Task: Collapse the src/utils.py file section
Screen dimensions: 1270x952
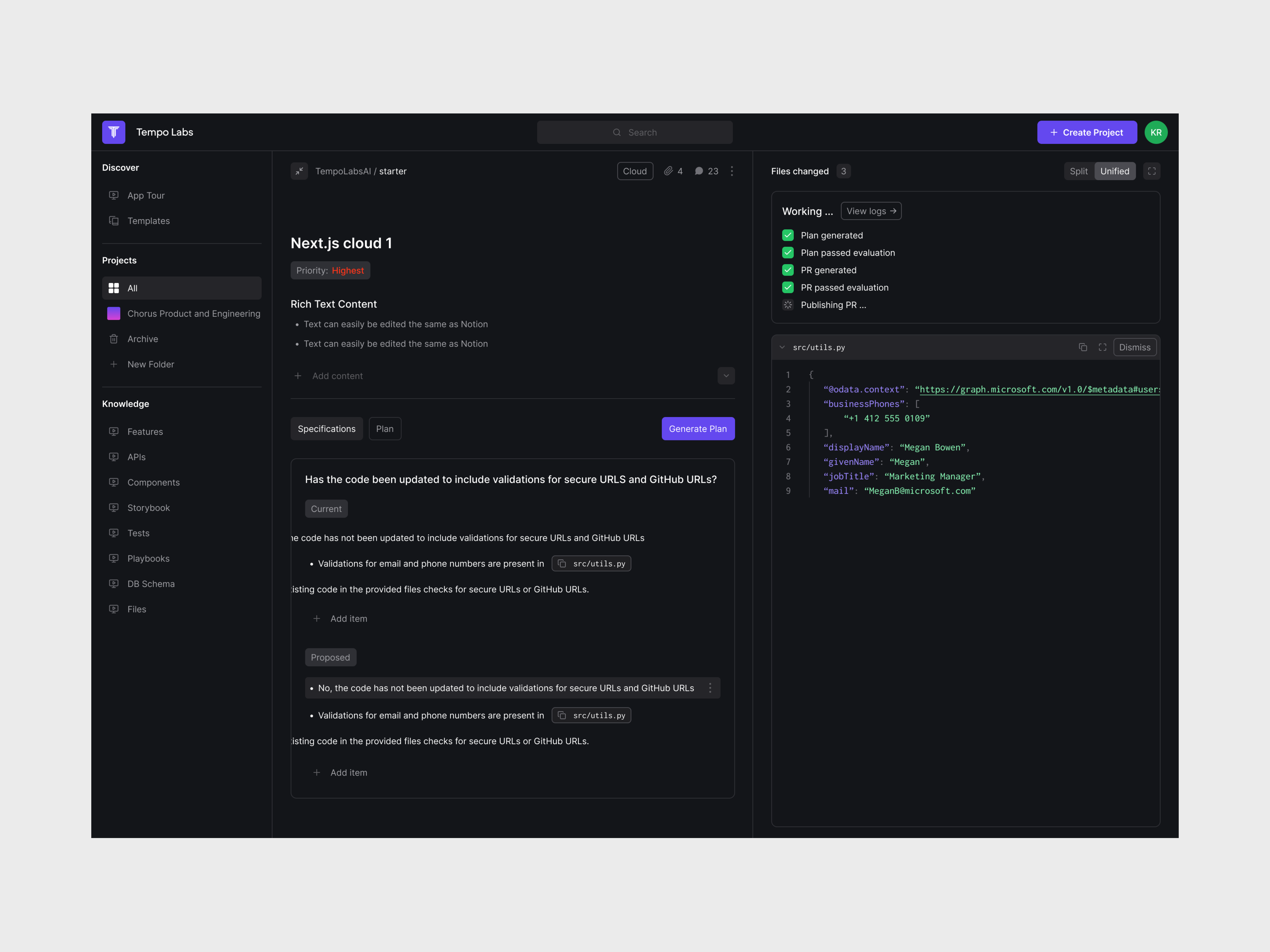Action: (x=782, y=347)
